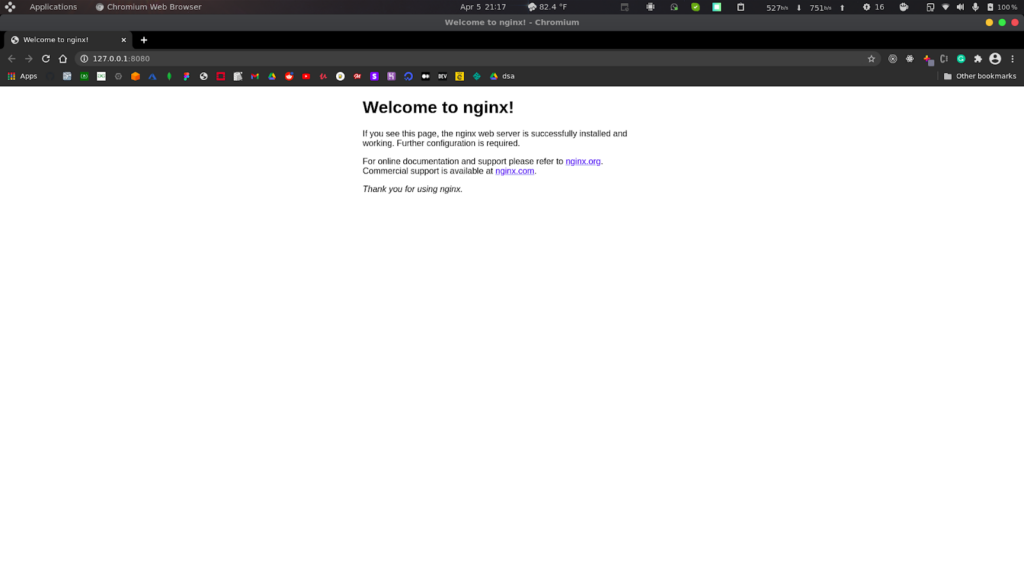Open the YouTube bookmark
This screenshot has height=576, width=1024.
[306, 76]
